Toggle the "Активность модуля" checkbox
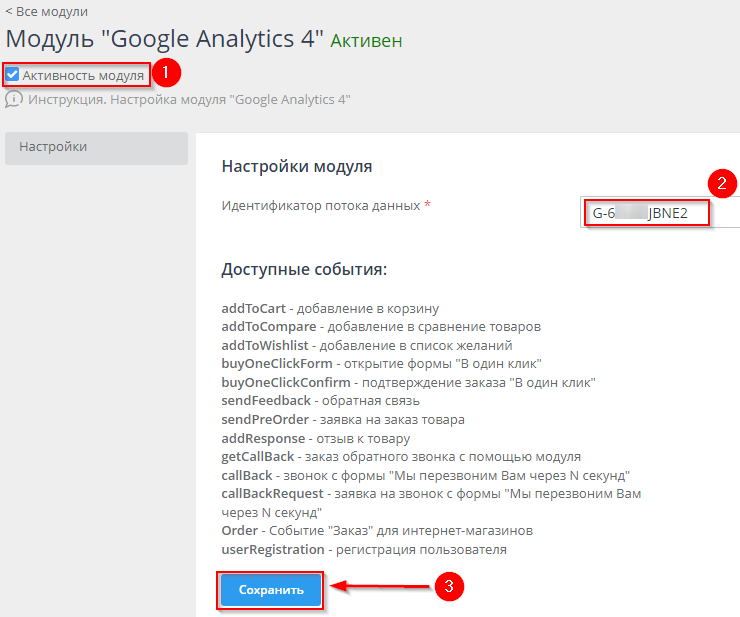 click(x=13, y=75)
